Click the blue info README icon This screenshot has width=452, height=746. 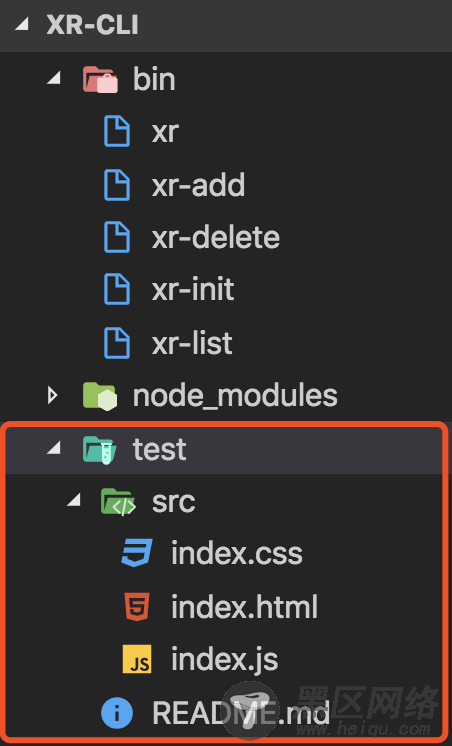click(x=117, y=713)
